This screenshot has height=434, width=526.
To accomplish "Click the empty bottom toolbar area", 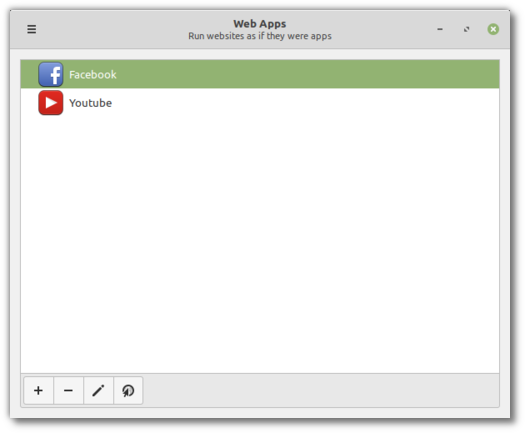I will click(x=321, y=391).
